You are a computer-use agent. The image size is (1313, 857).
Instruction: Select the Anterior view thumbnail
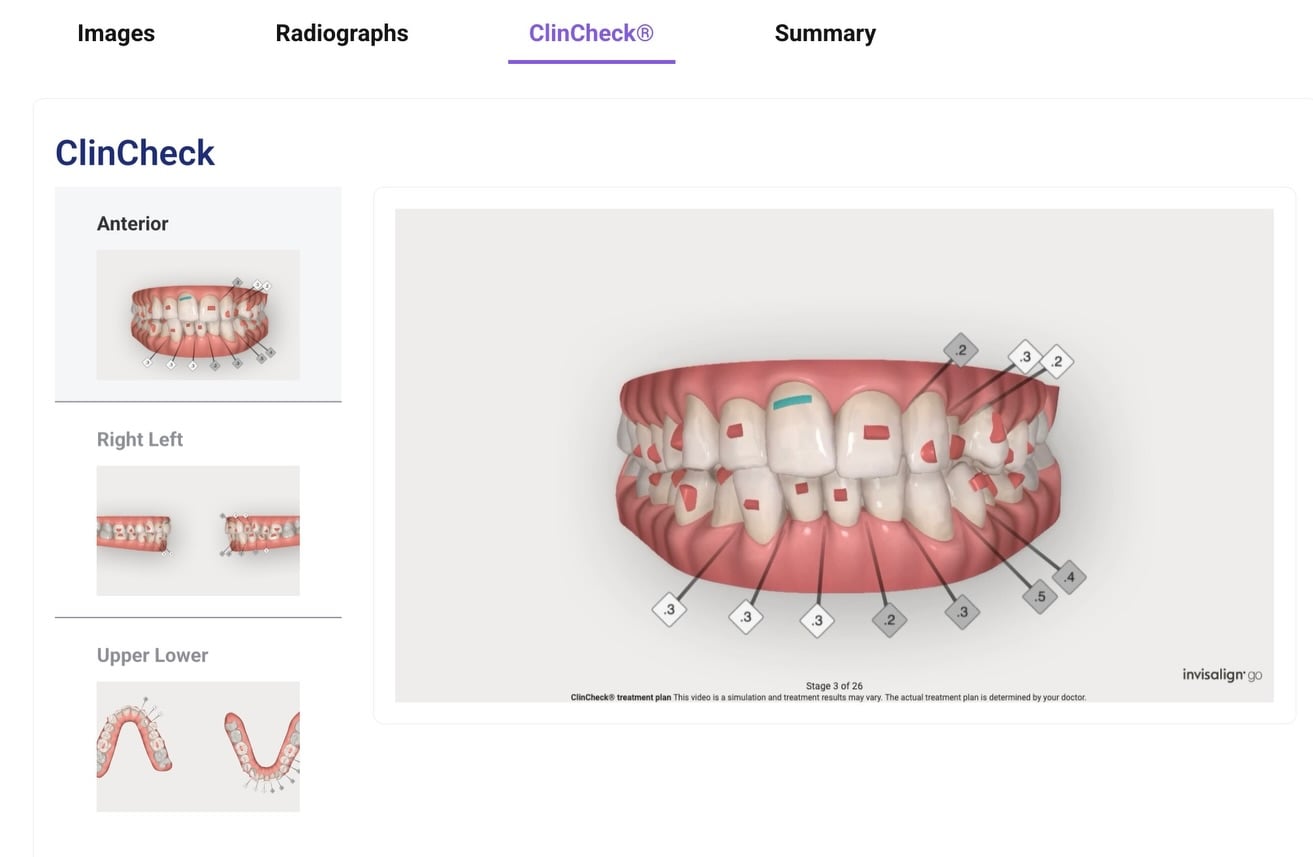click(198, 314)
